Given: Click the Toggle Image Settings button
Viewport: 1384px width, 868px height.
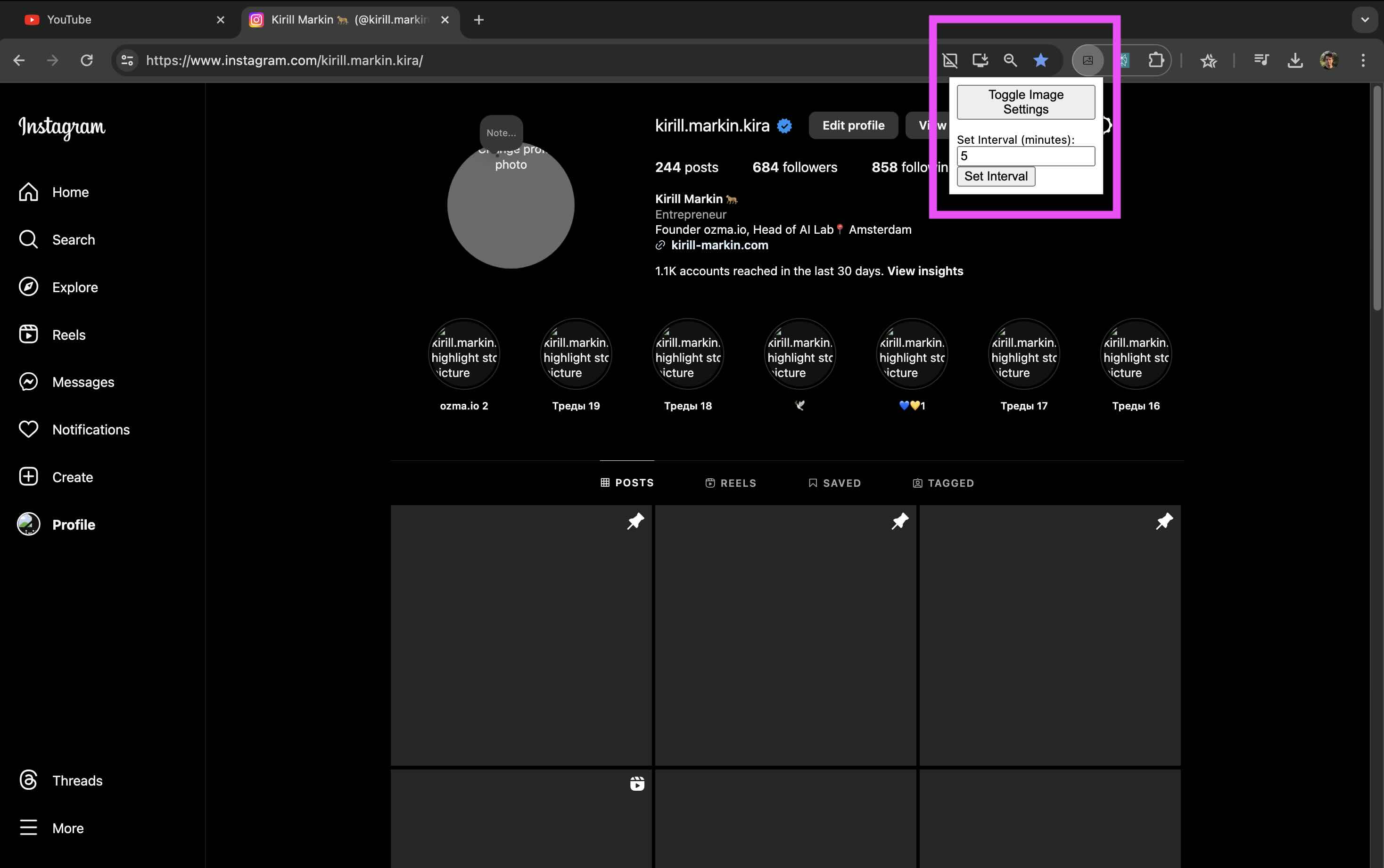Looking at the screenshot, I should pyautogui.click(x=1026, y=102).
